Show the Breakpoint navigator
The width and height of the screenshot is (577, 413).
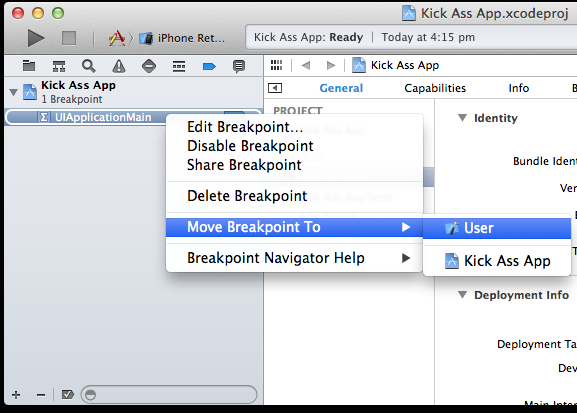209,67
